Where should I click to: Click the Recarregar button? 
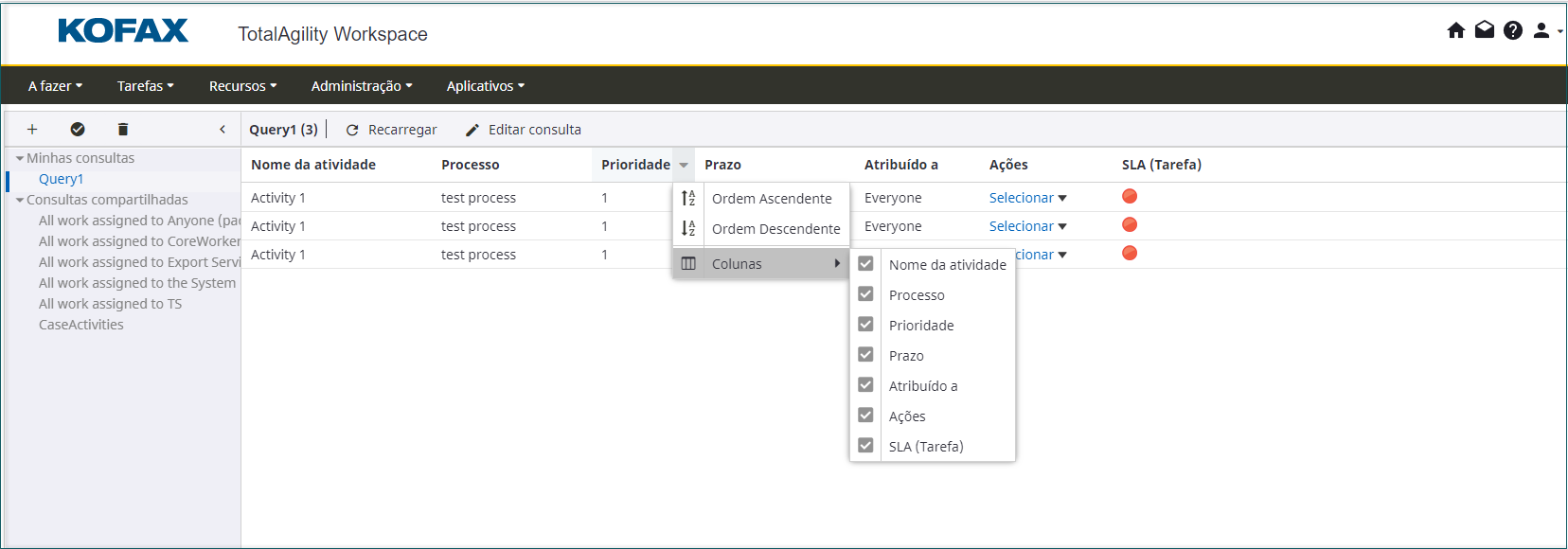click(392, 130)
